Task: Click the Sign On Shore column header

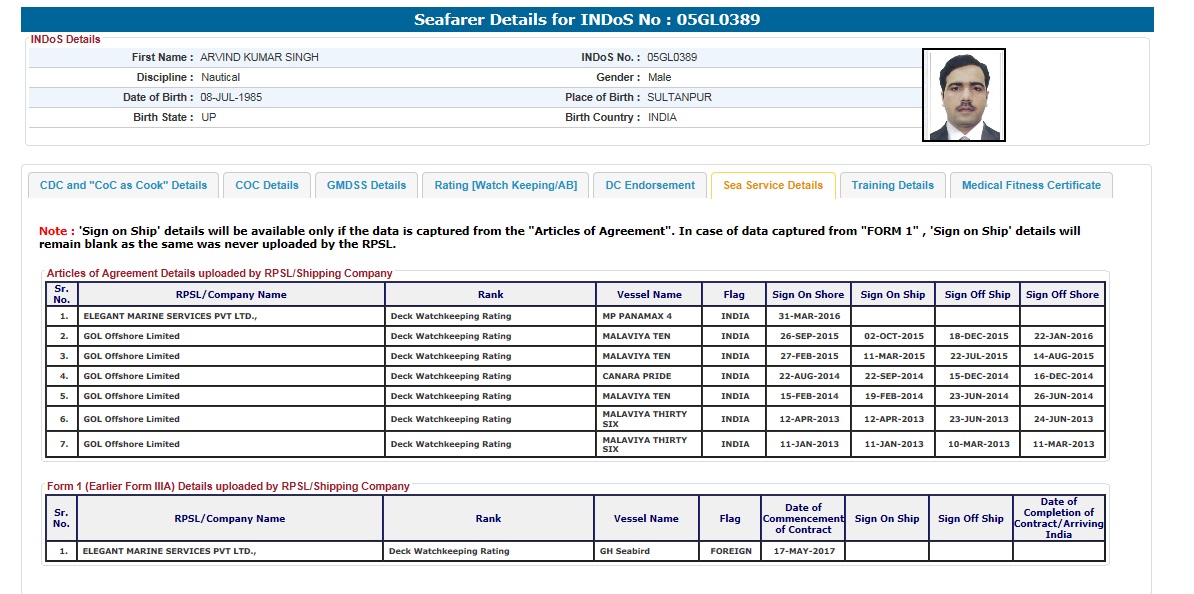Action: (808, 294)
